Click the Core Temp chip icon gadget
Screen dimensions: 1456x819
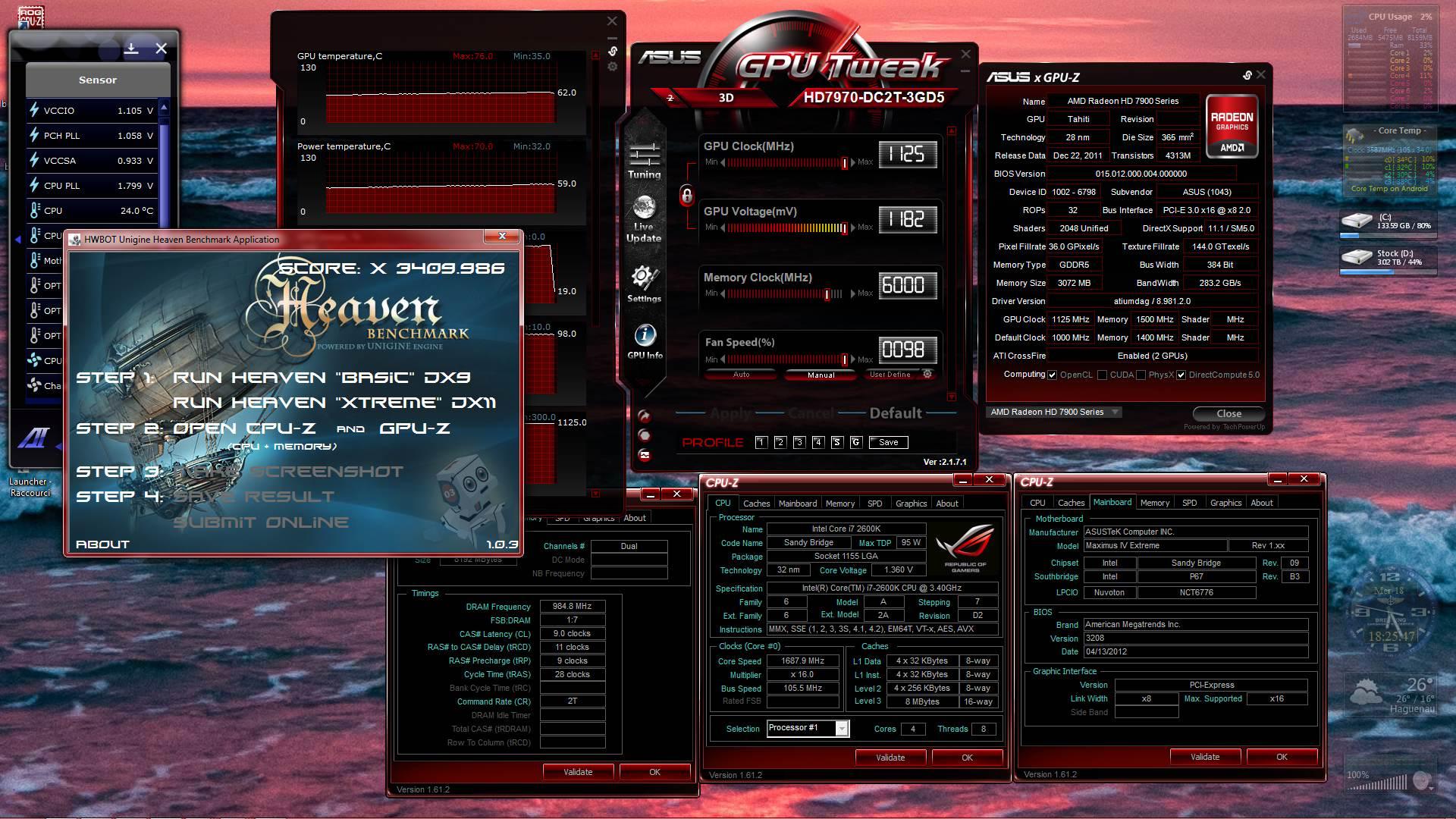1354,136
